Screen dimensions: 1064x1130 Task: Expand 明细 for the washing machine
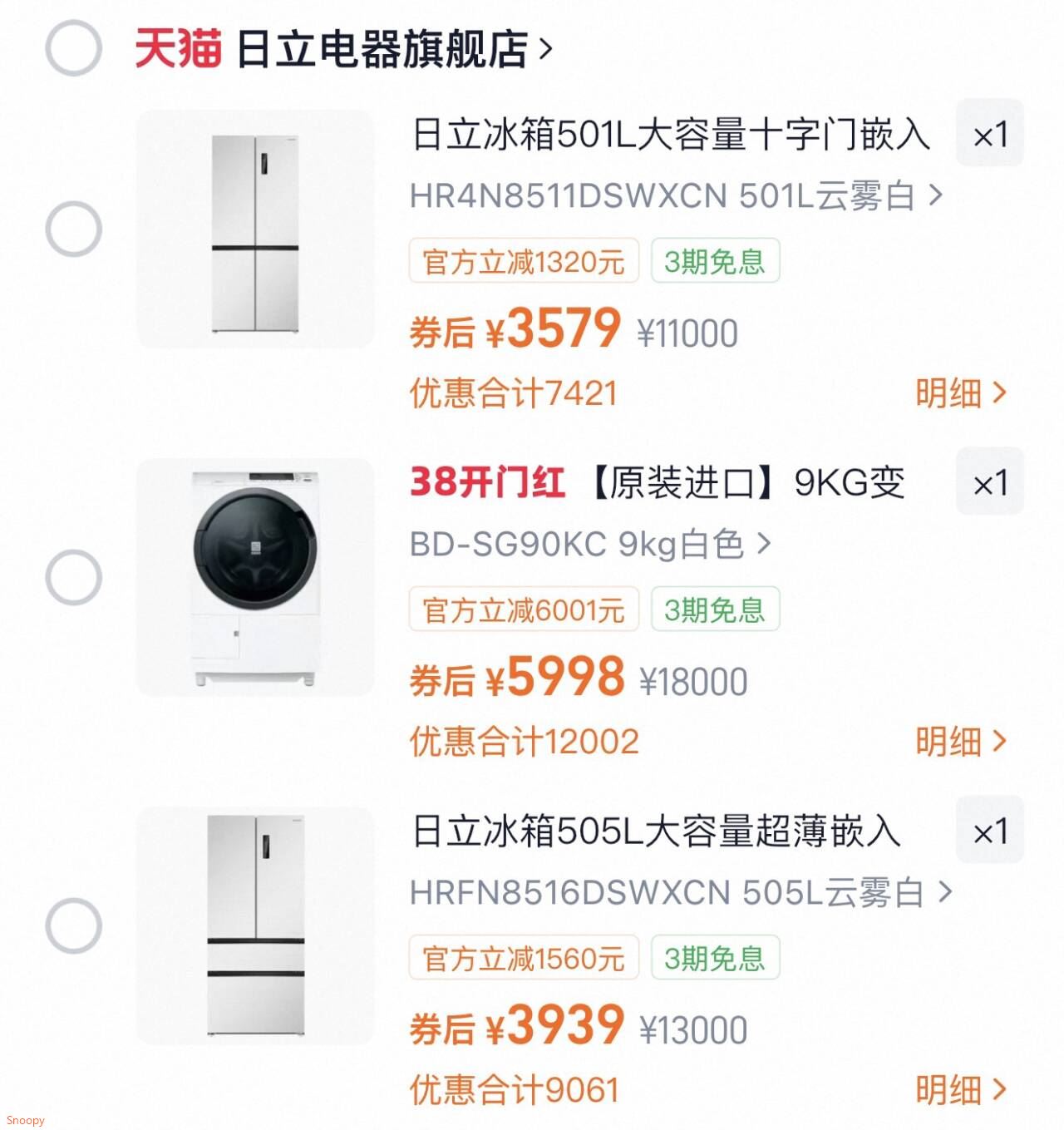[960, 742]
